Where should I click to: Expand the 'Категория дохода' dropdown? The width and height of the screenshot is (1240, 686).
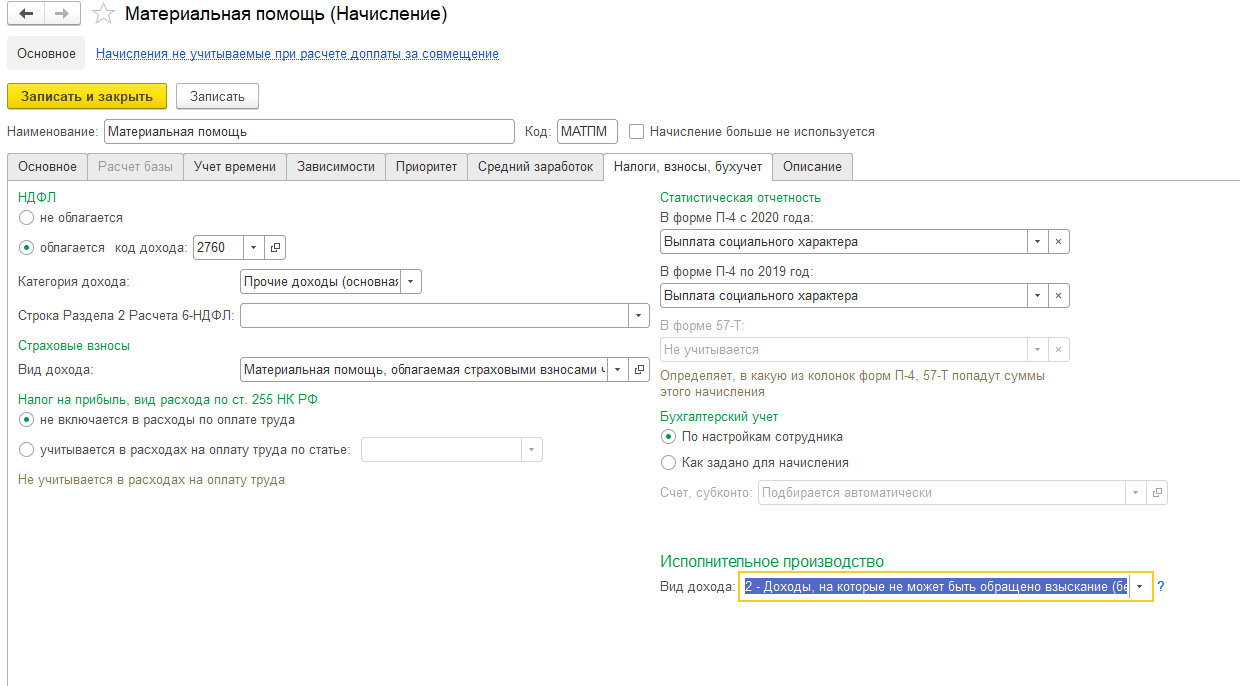(411, 282)
